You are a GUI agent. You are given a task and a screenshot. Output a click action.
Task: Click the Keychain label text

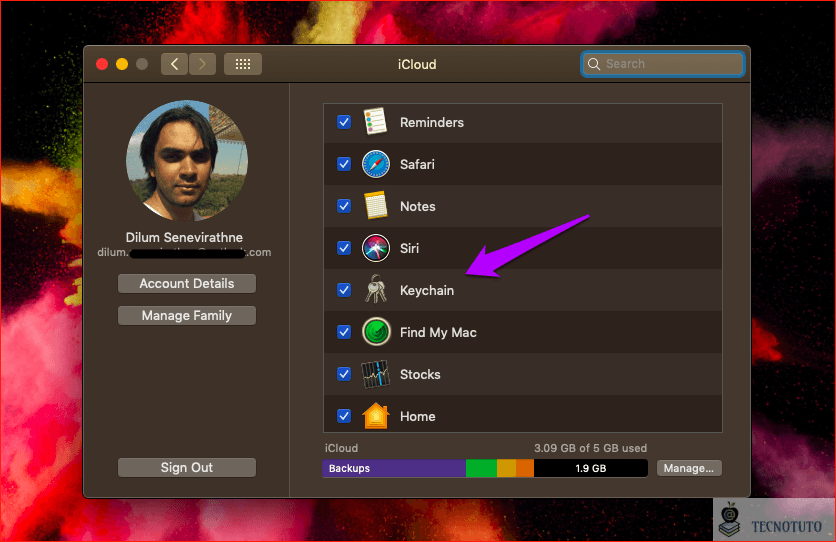point(427,290)
